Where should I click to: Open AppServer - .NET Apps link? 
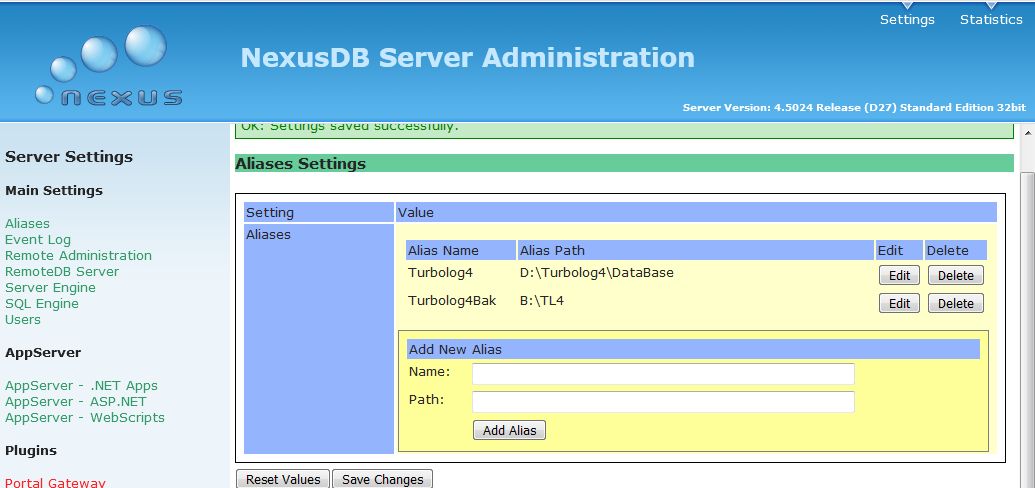point(81,385)
